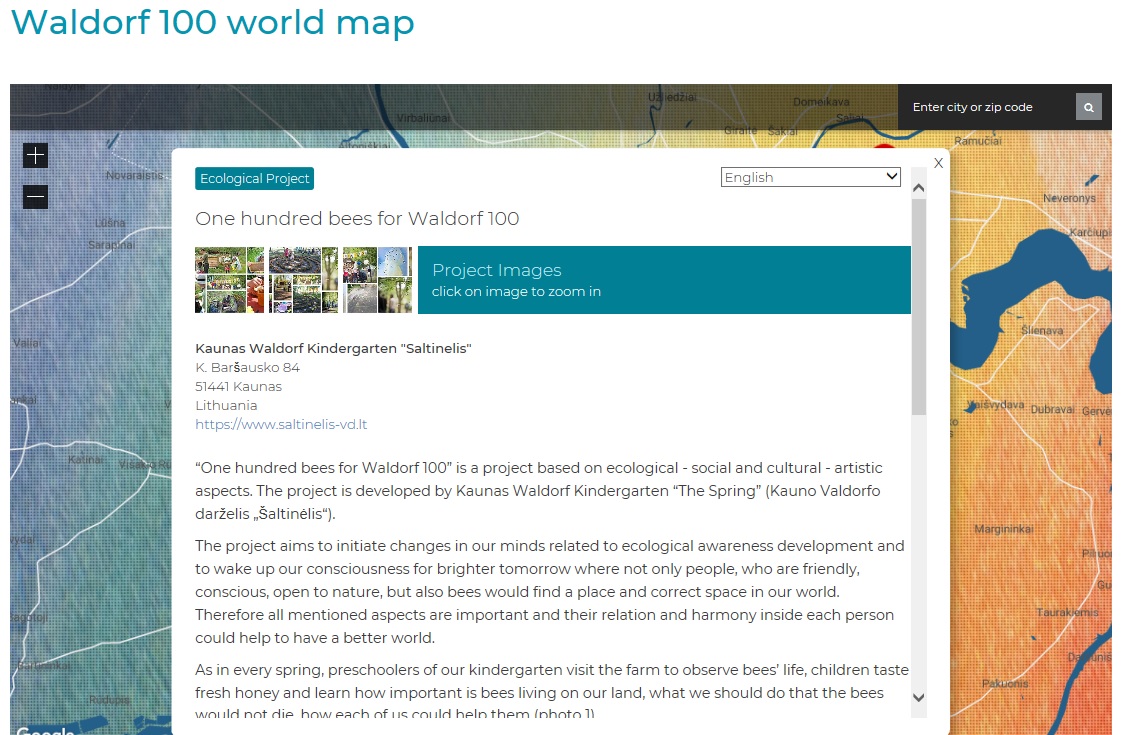Click the popup scrollbar down arrow
Screen dimensions: 1128x735
pos(919,698)
